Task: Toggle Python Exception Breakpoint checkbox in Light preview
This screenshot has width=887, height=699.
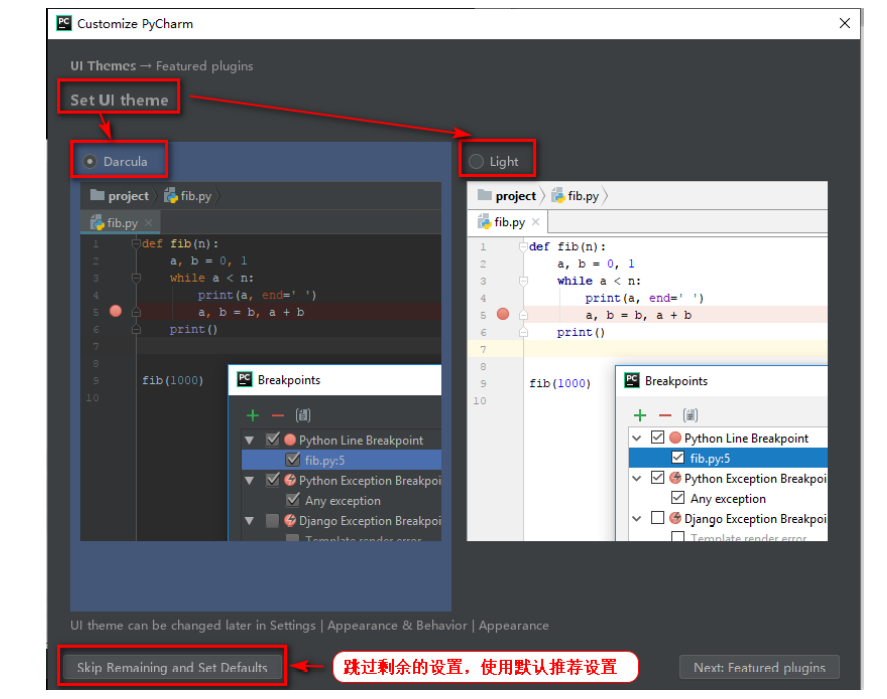Action: click(x=657, y=478)
